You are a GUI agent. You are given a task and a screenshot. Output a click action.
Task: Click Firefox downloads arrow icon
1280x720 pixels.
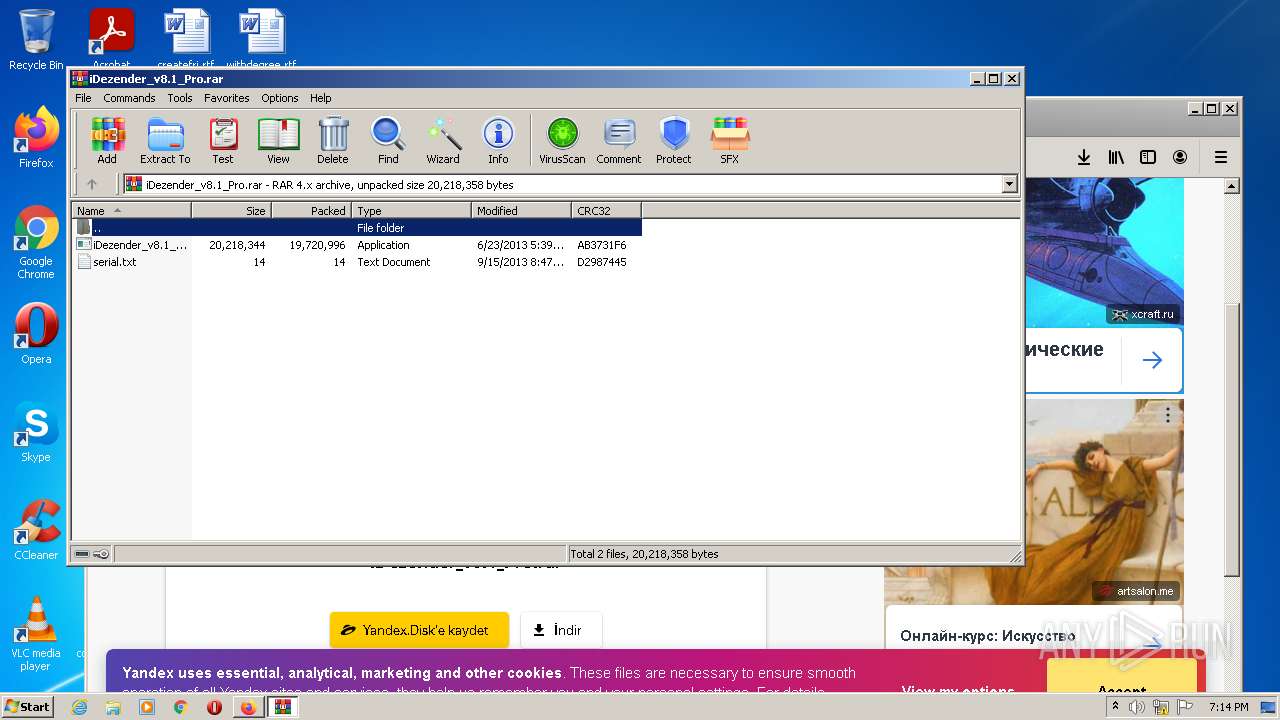point(1083,157)
